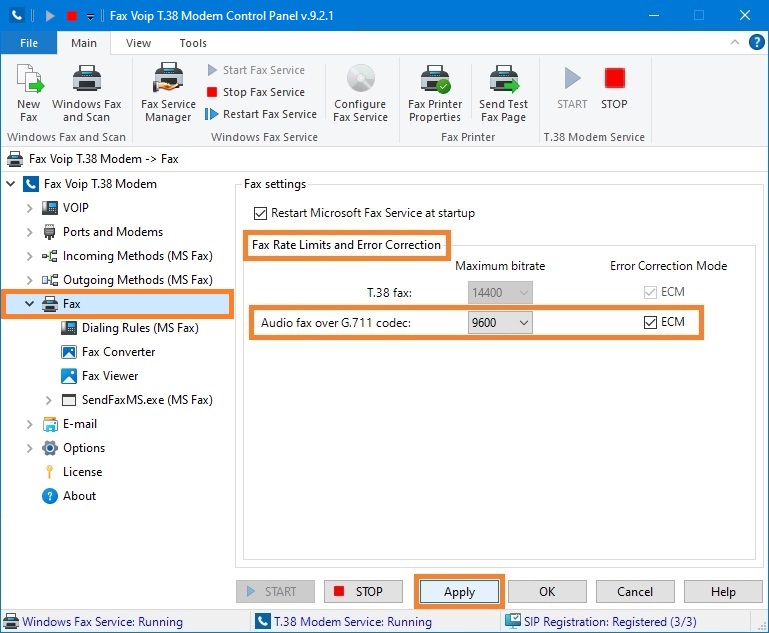This screenshot has height=633, width=769.
Task: Expand the Options tree node
Action: pyautogui.click(x=30, y=448)
